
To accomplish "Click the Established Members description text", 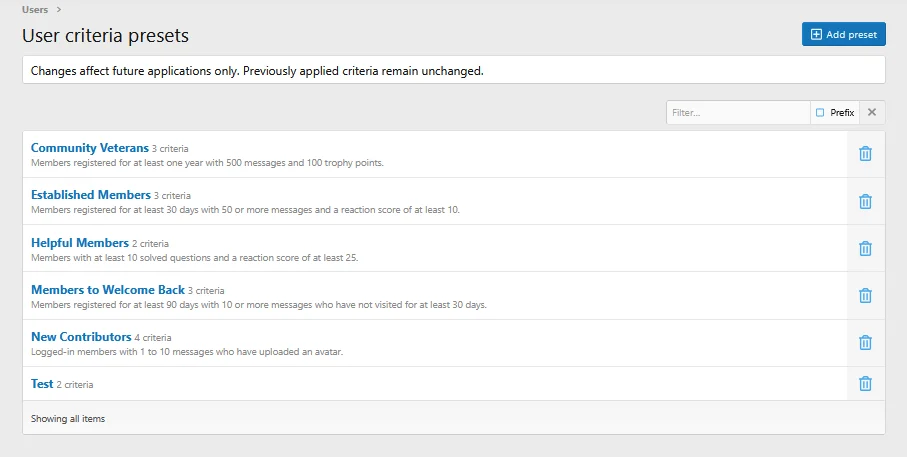I will 245,209.
